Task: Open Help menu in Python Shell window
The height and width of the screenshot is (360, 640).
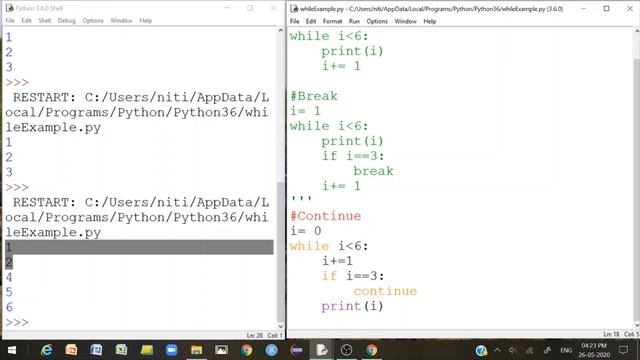Action: tap(146, 20)
